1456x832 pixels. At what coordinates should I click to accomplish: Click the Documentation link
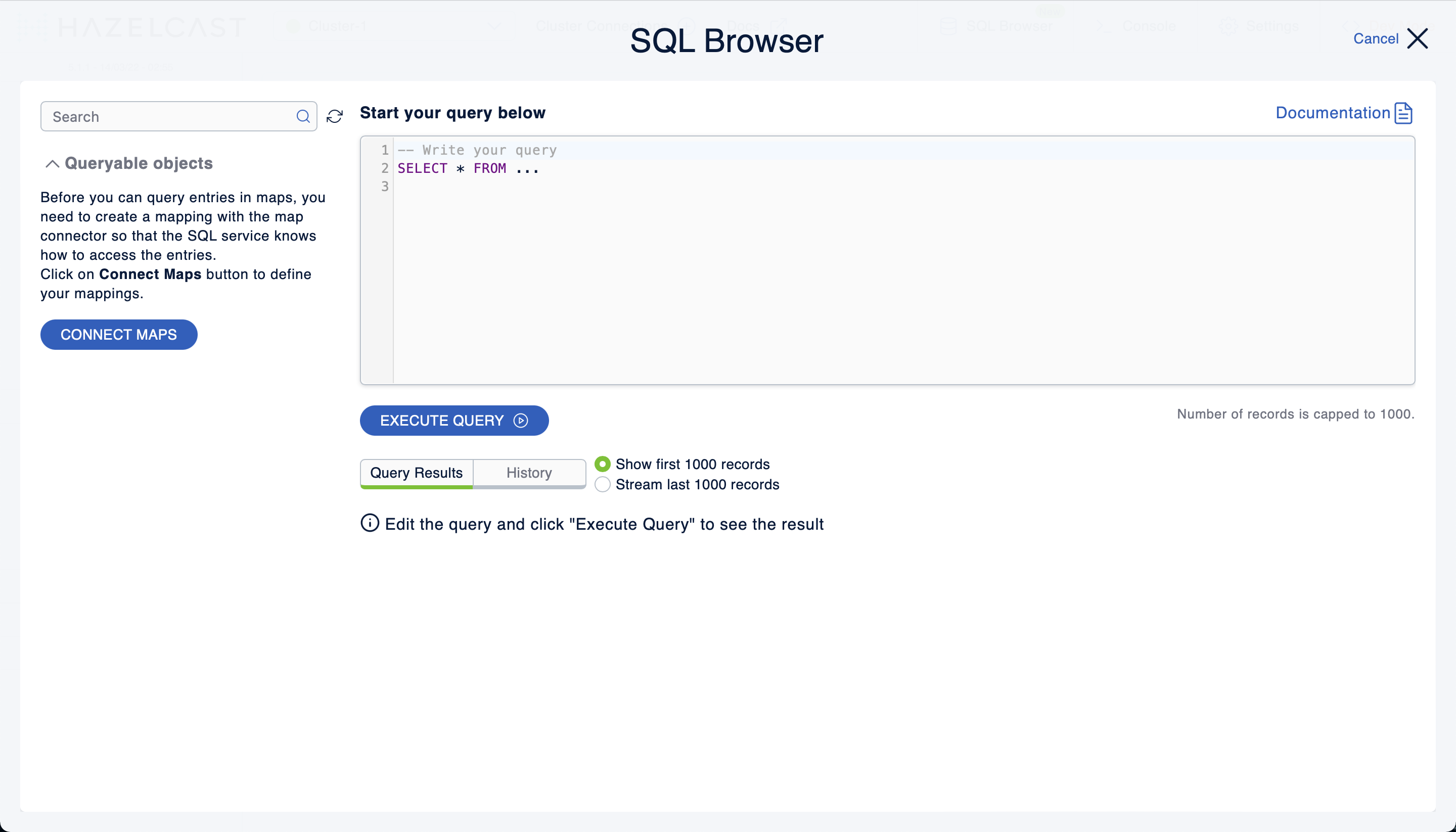point(1345,112)
